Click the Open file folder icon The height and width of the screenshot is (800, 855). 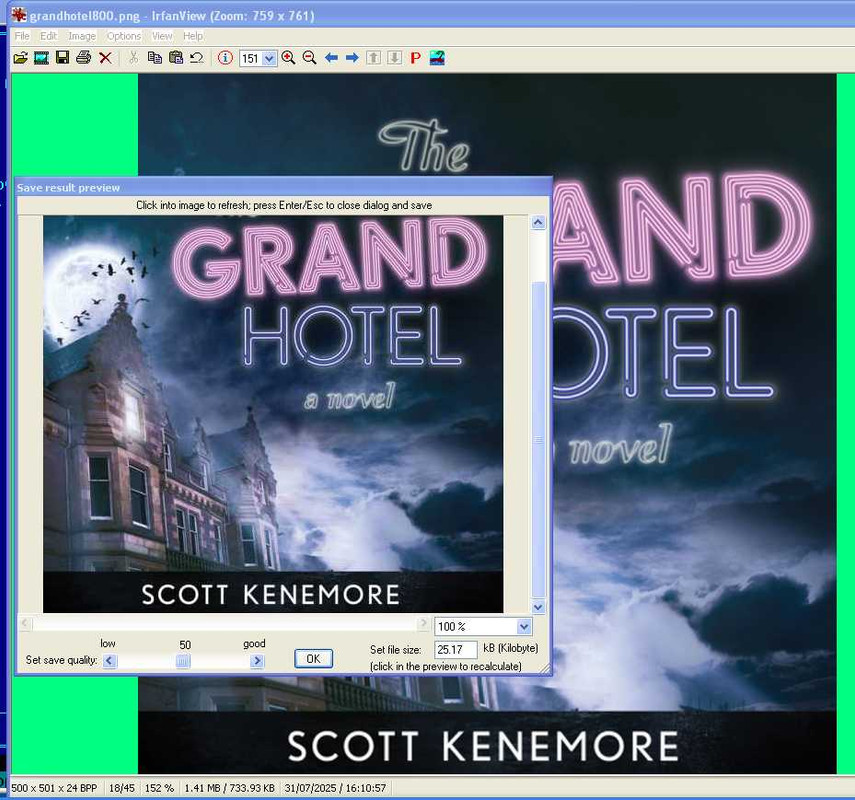(x=20, y=58)
